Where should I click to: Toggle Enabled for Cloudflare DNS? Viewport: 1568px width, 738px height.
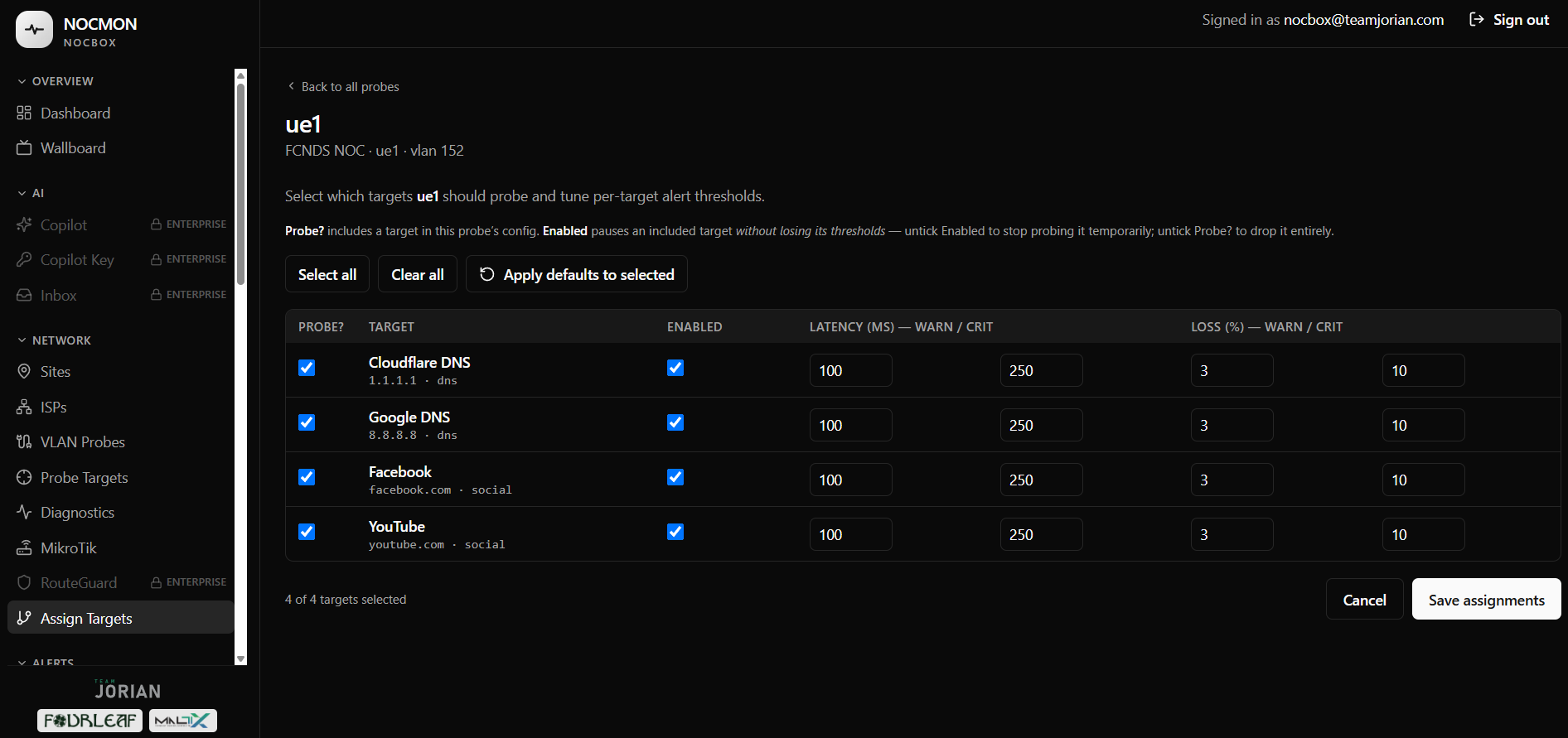click(675, 368)
